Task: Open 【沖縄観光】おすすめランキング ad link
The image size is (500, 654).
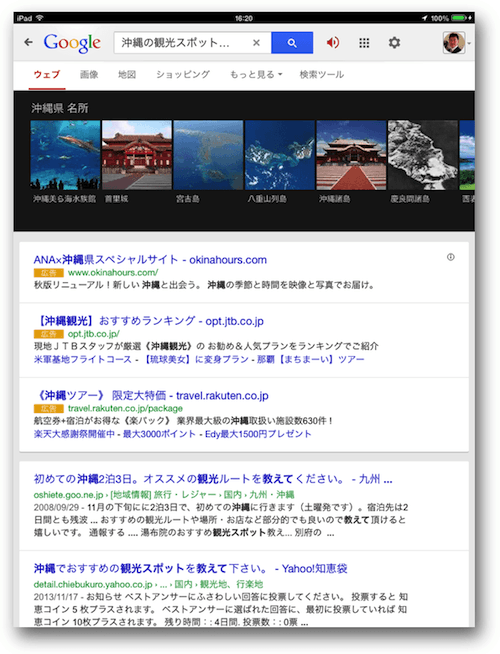Action: pyautogui.click(x=148, y=321)
